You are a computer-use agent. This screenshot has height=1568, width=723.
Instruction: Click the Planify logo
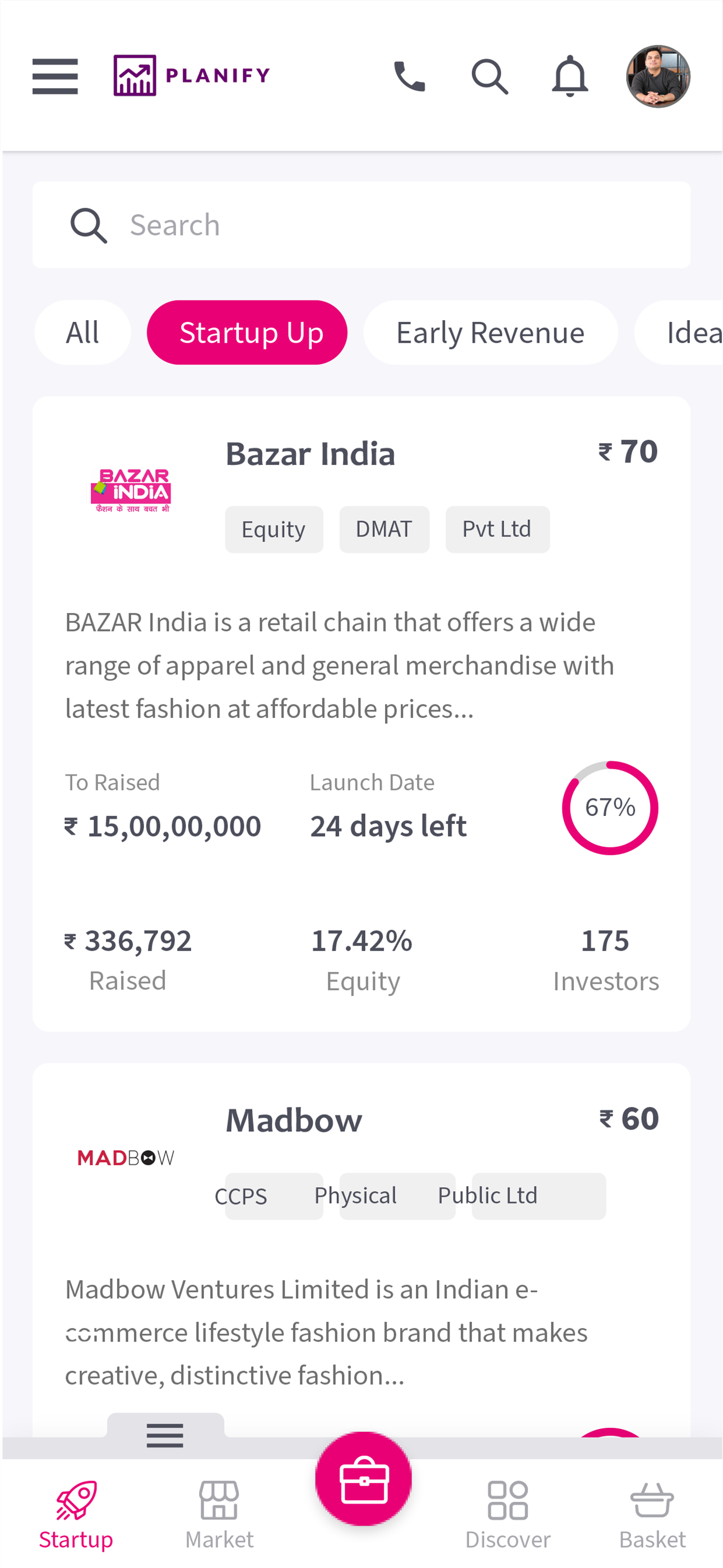pyautogui.click(x=192, y=76)
